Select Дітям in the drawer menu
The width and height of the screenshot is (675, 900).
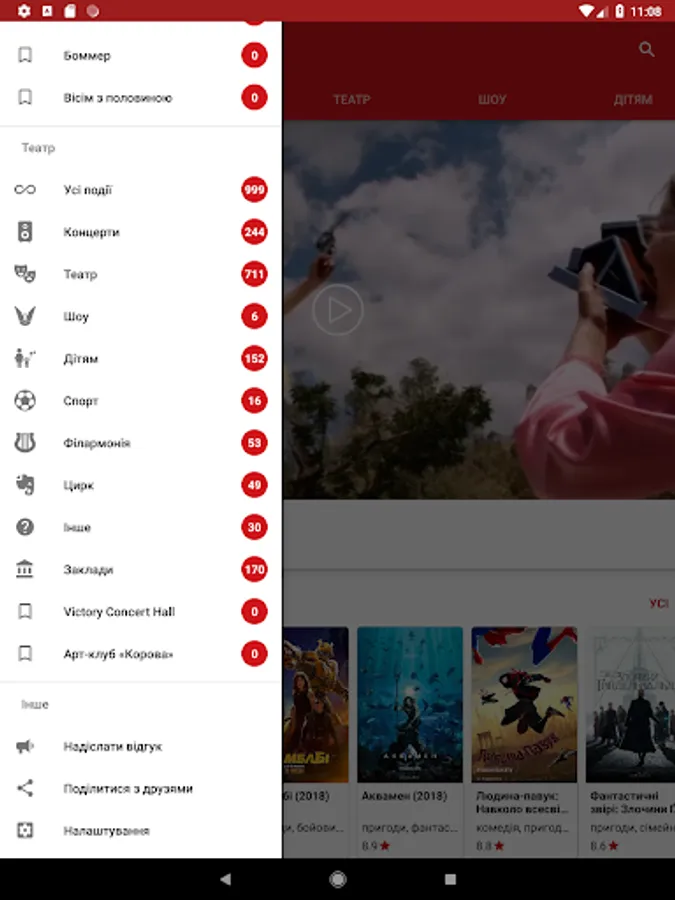point(81,359)
